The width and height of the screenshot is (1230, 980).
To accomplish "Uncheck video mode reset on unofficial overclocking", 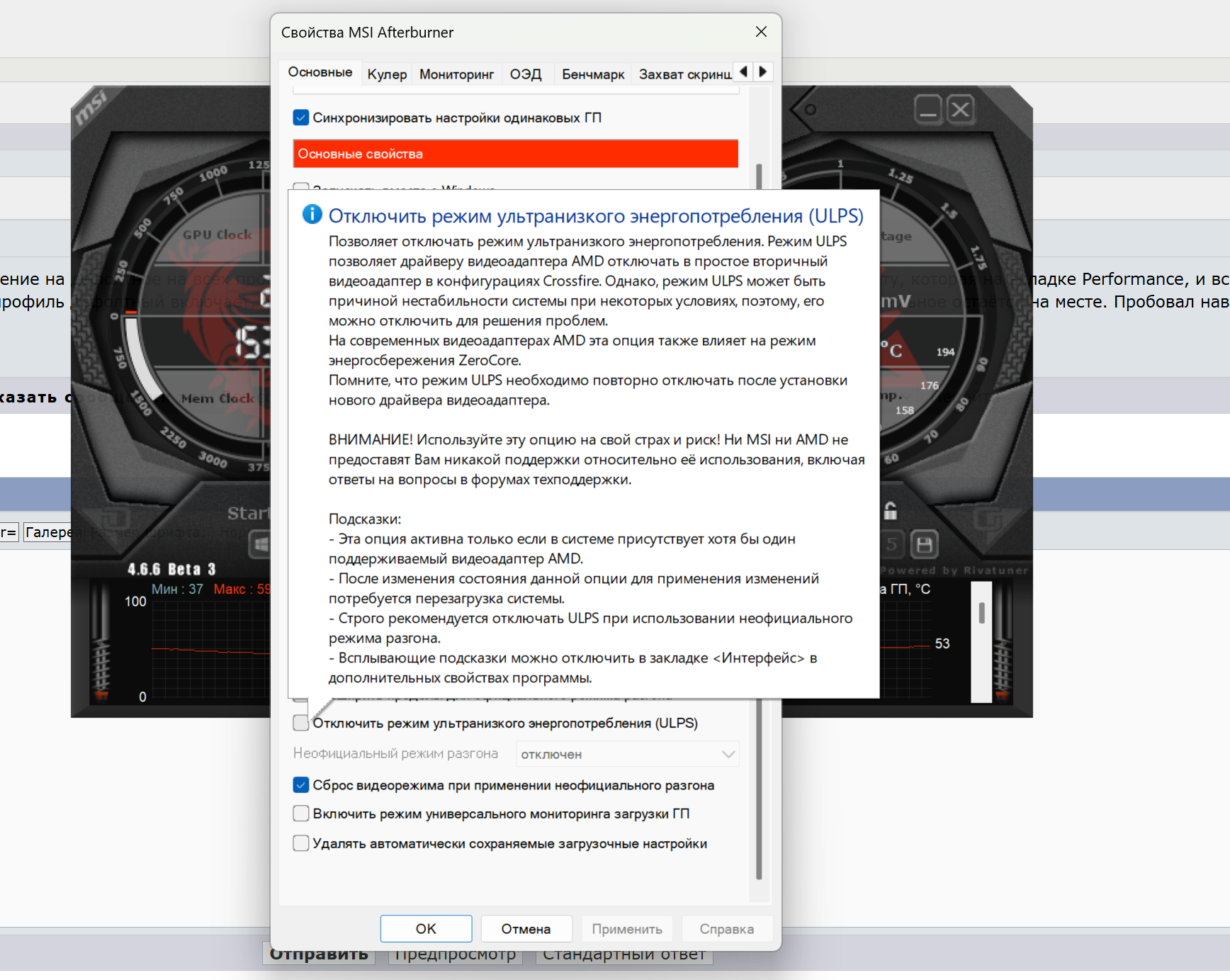I will click(x=300, y=785).
